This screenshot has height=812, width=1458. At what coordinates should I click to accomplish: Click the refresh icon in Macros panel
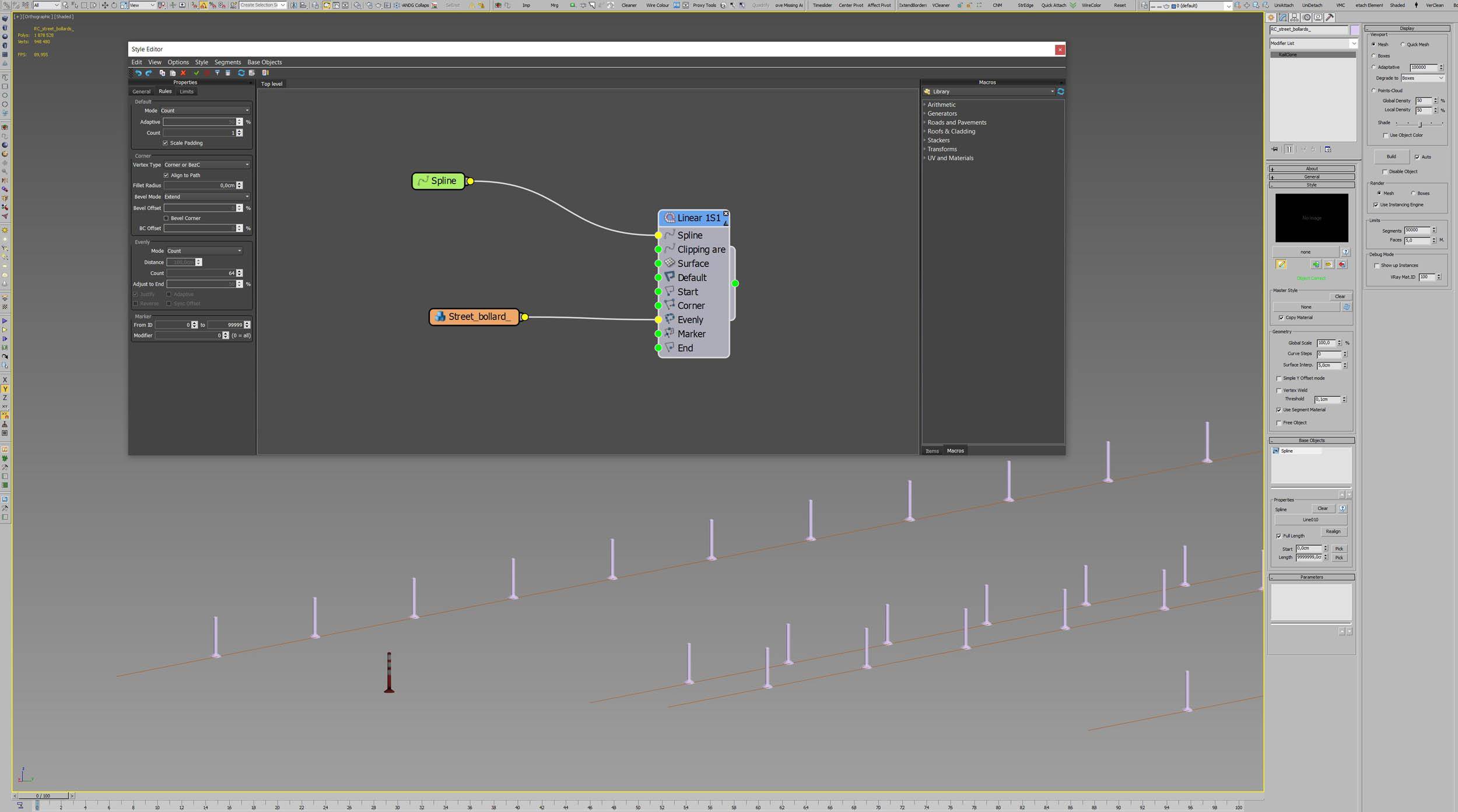(x=1060, y=92)
